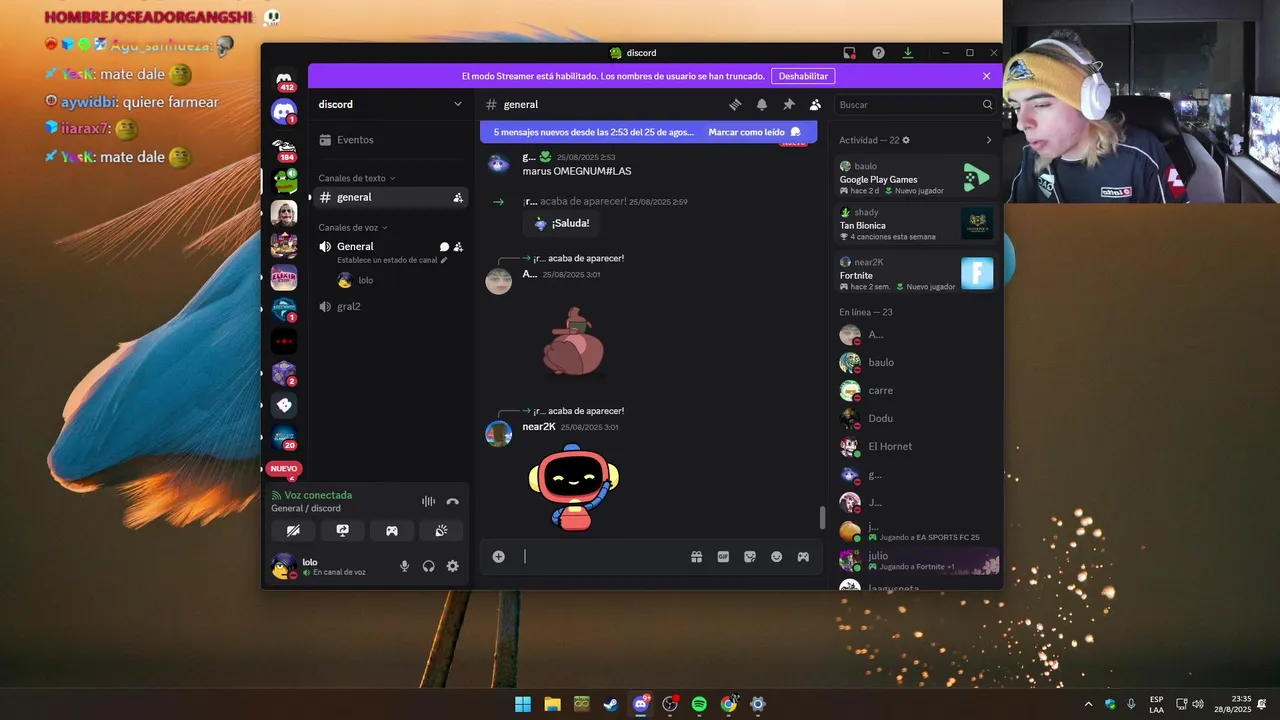Start an activity with game controller button
1280x720 pixels.
pyautogui.click(x=392, y=531)
